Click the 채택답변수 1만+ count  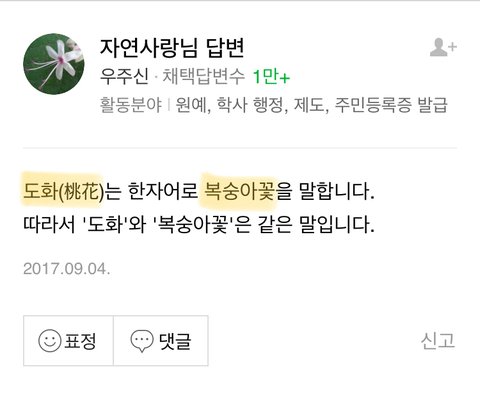pos(226,76)
